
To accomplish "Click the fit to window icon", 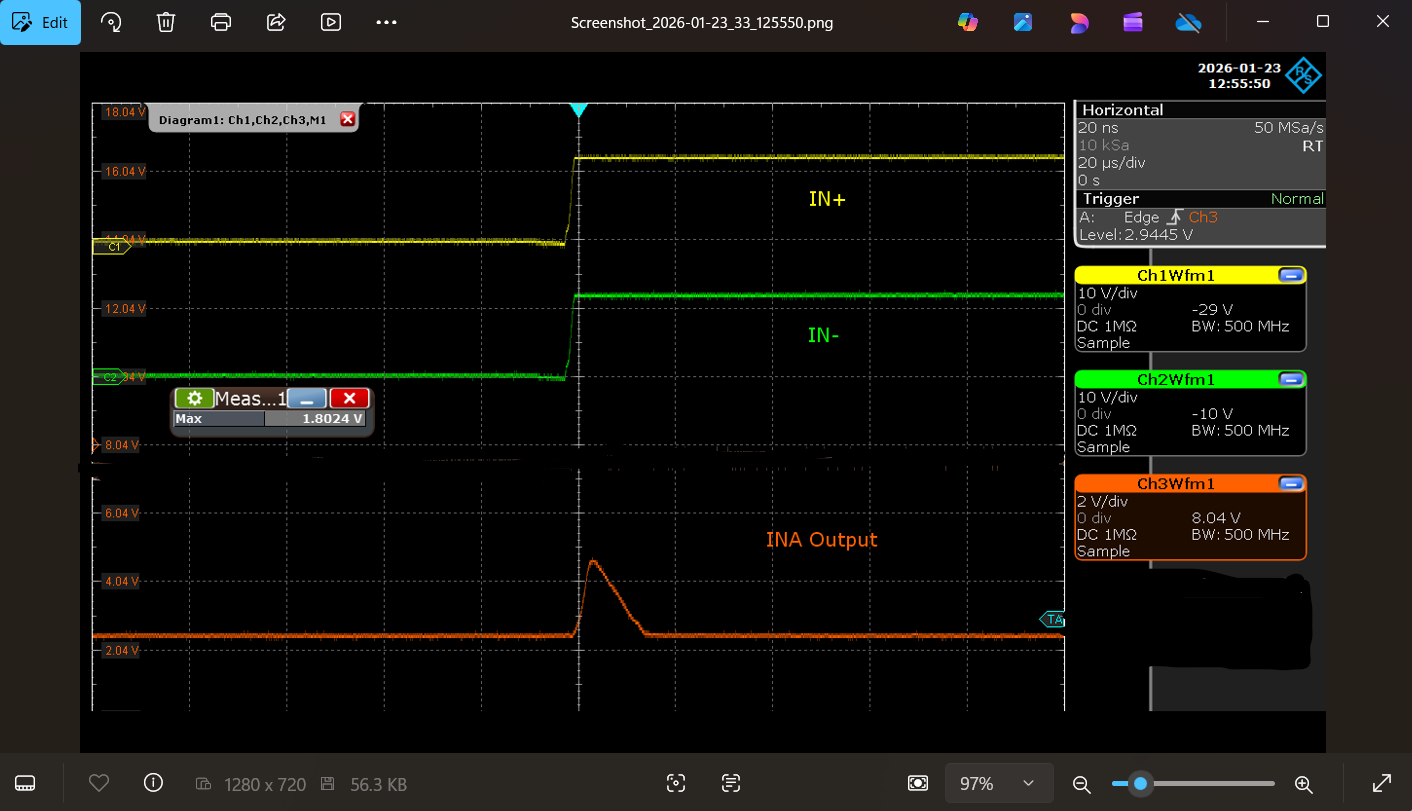I will 918,784.
